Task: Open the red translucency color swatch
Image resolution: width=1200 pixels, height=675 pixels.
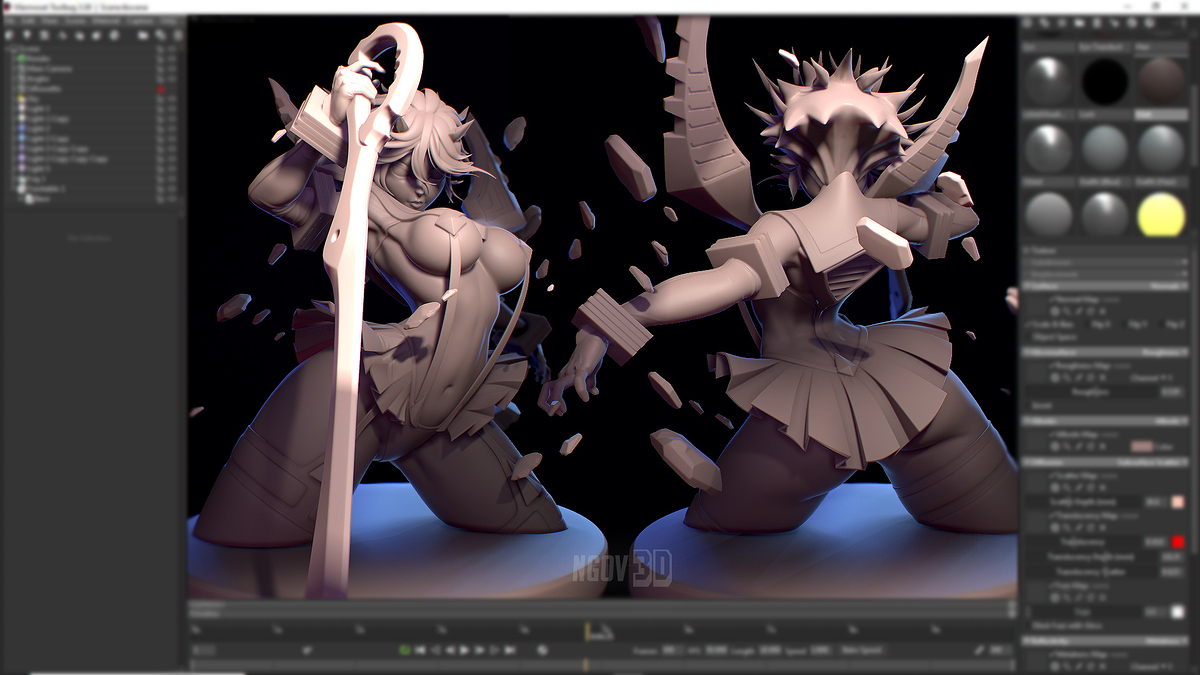Action: coord(1178,542)
